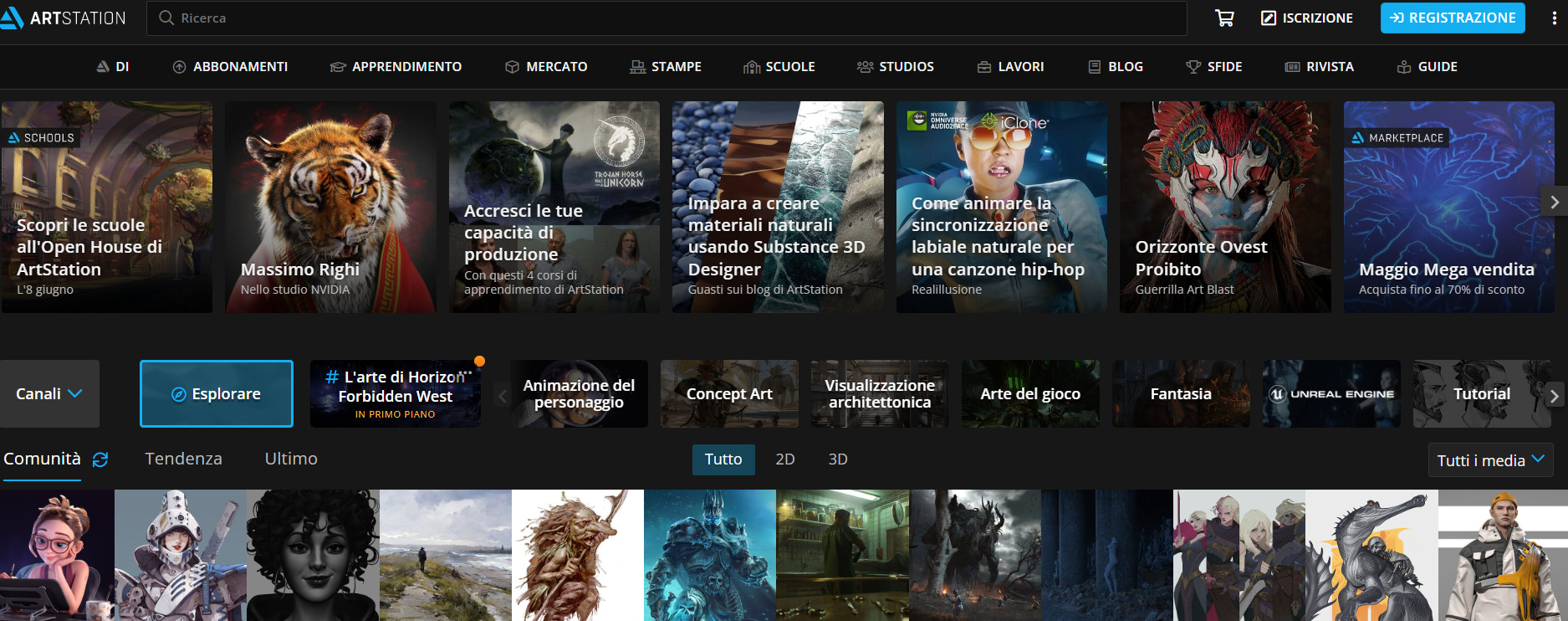
Task: Open the Tutti i media dropdown
Action: pos(1489,460)
